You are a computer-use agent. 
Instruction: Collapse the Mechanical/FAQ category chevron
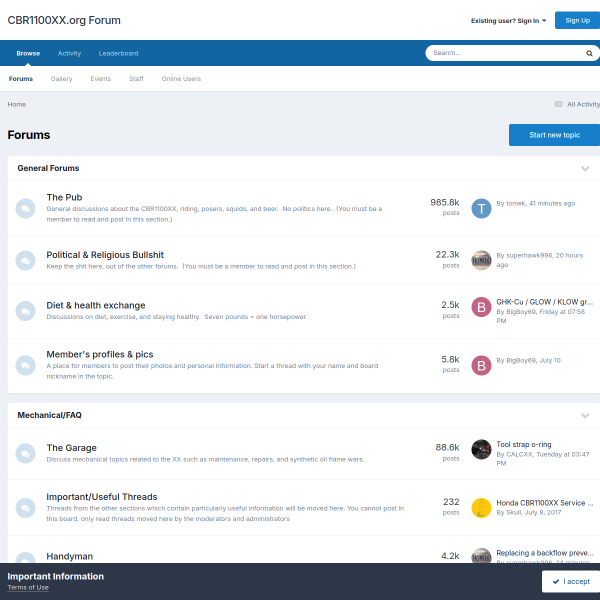pyautogui.click(x=585, y=416)
